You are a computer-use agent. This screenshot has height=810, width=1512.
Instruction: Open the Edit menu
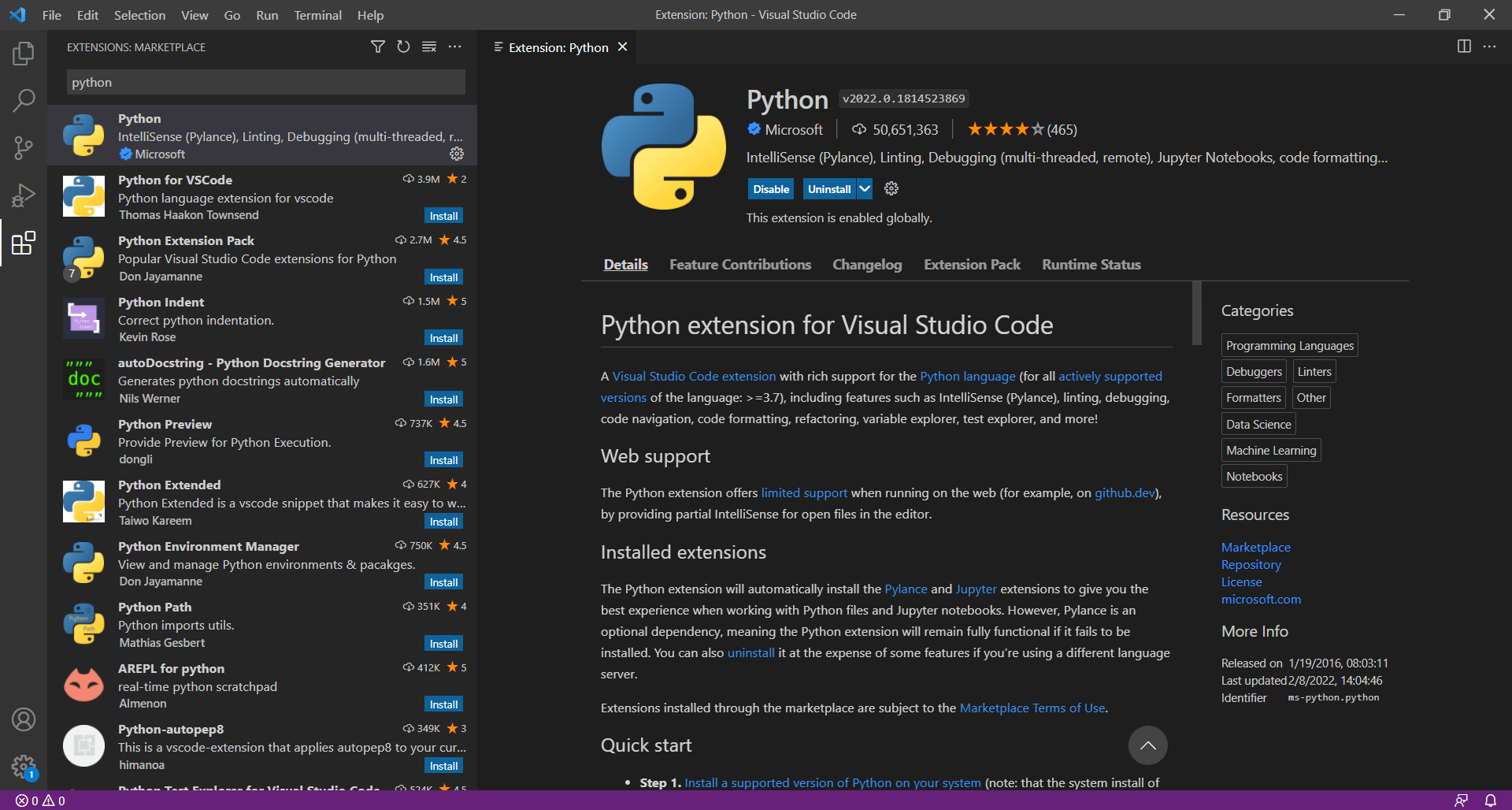(87, 15)
